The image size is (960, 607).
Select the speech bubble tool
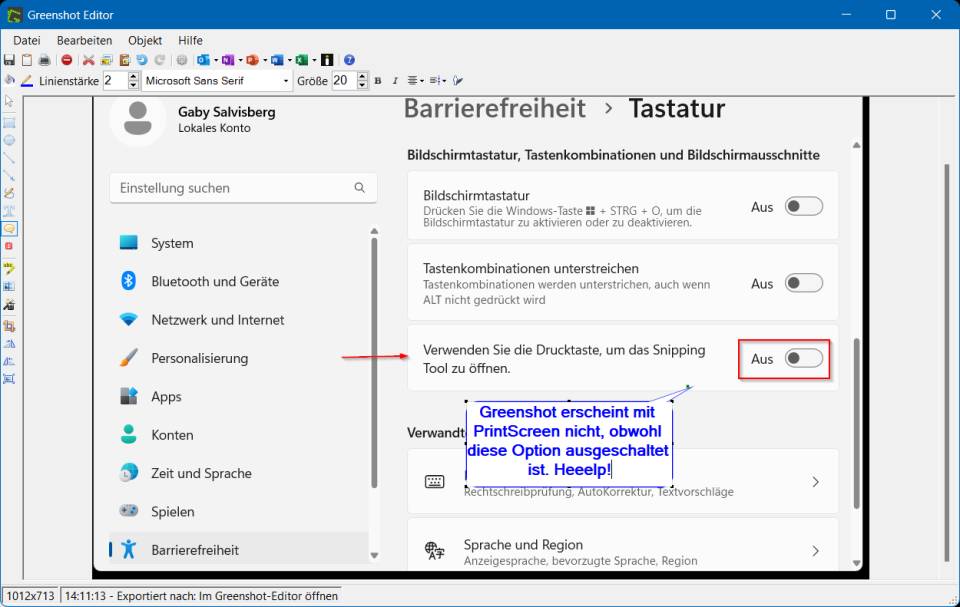coord(10,229)
